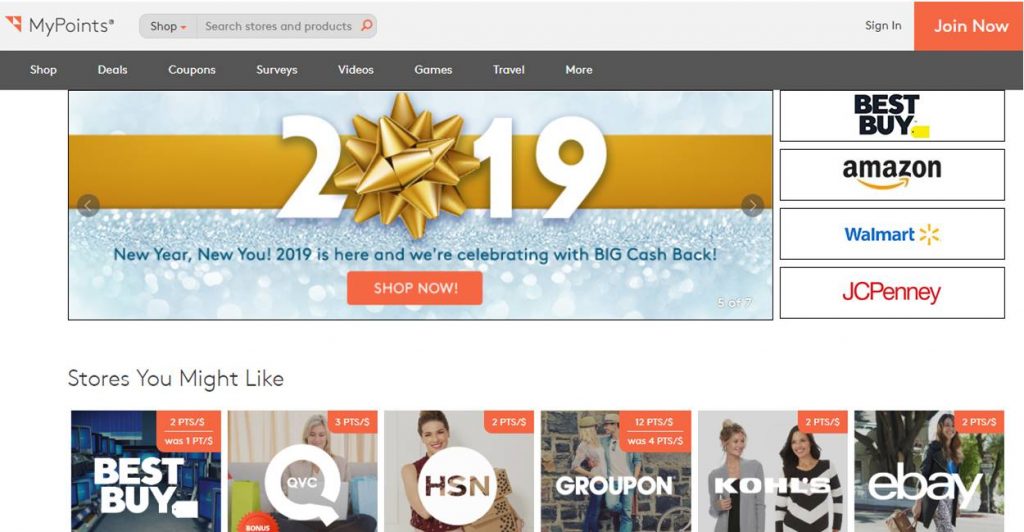Click the Sign In link

coord(883,25)
